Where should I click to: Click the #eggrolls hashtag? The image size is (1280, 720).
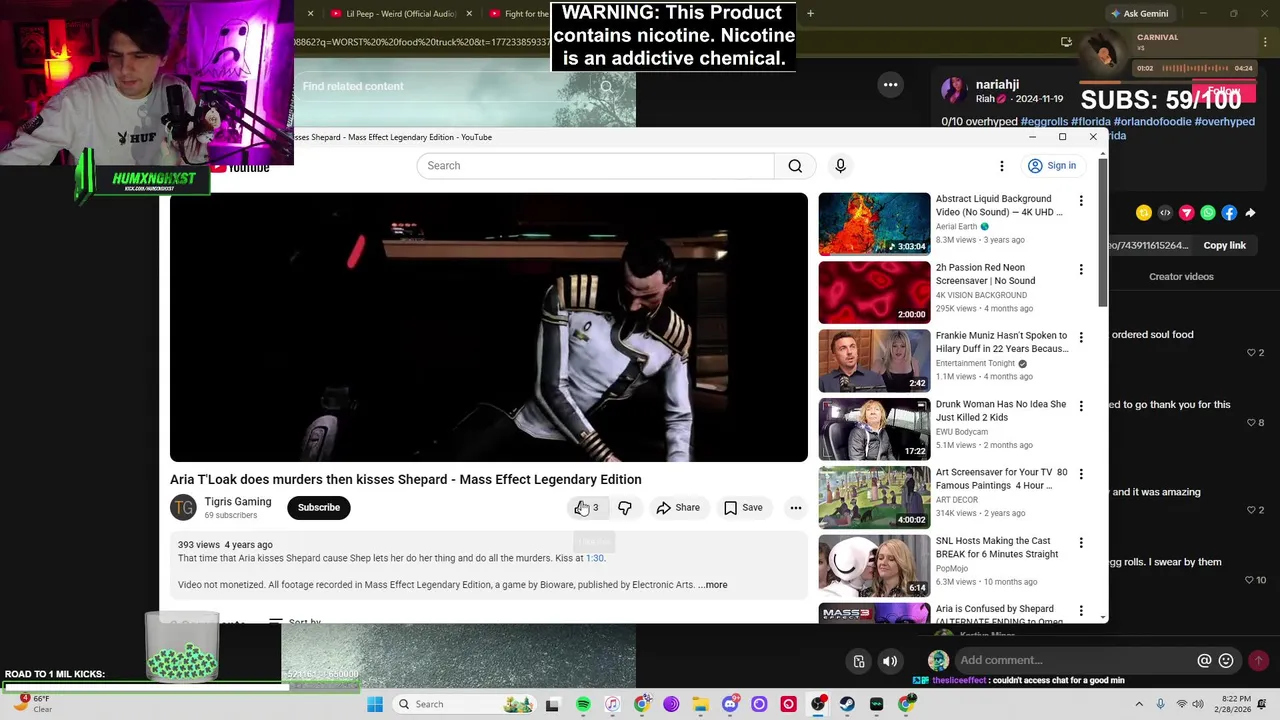(1044, 122)
